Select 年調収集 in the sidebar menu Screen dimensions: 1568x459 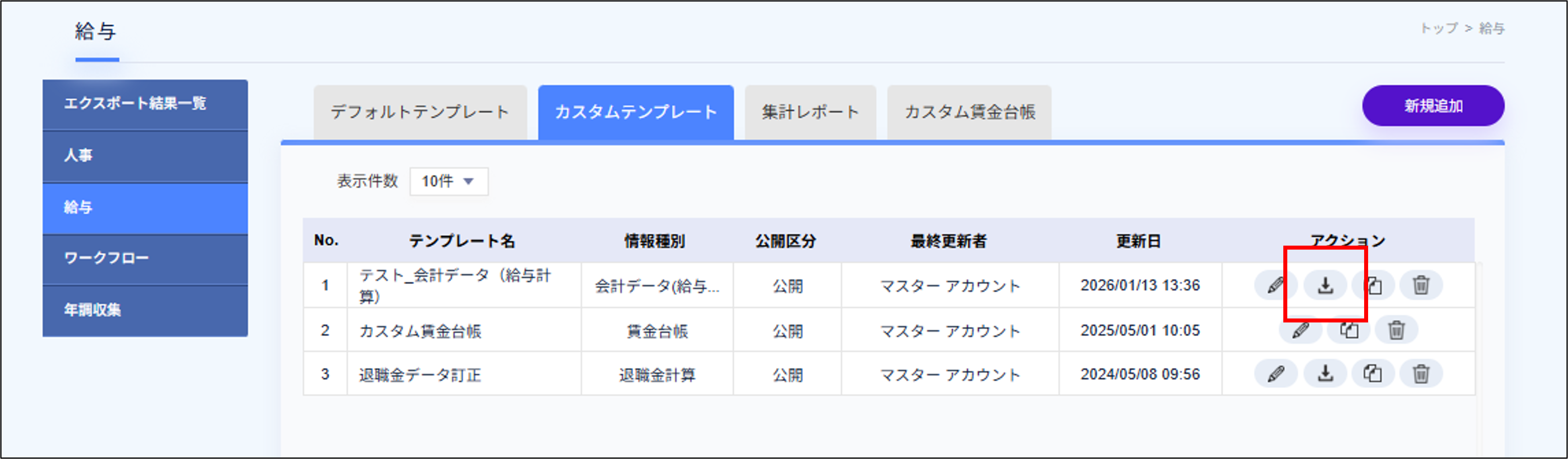click(x=144, y=310)
